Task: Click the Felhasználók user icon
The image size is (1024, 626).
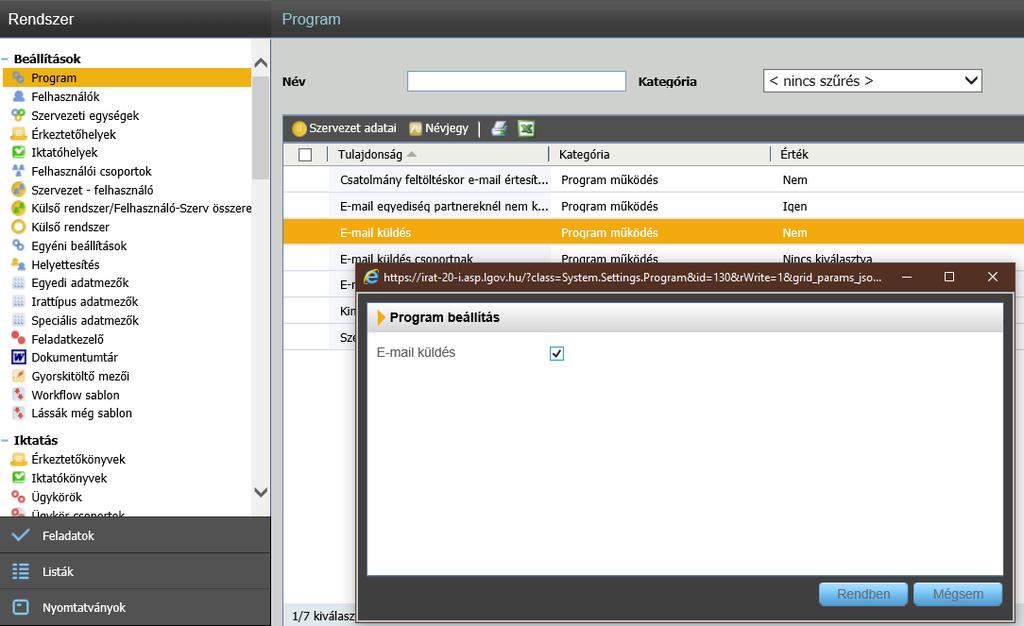Action: click(x=18, y=97)
